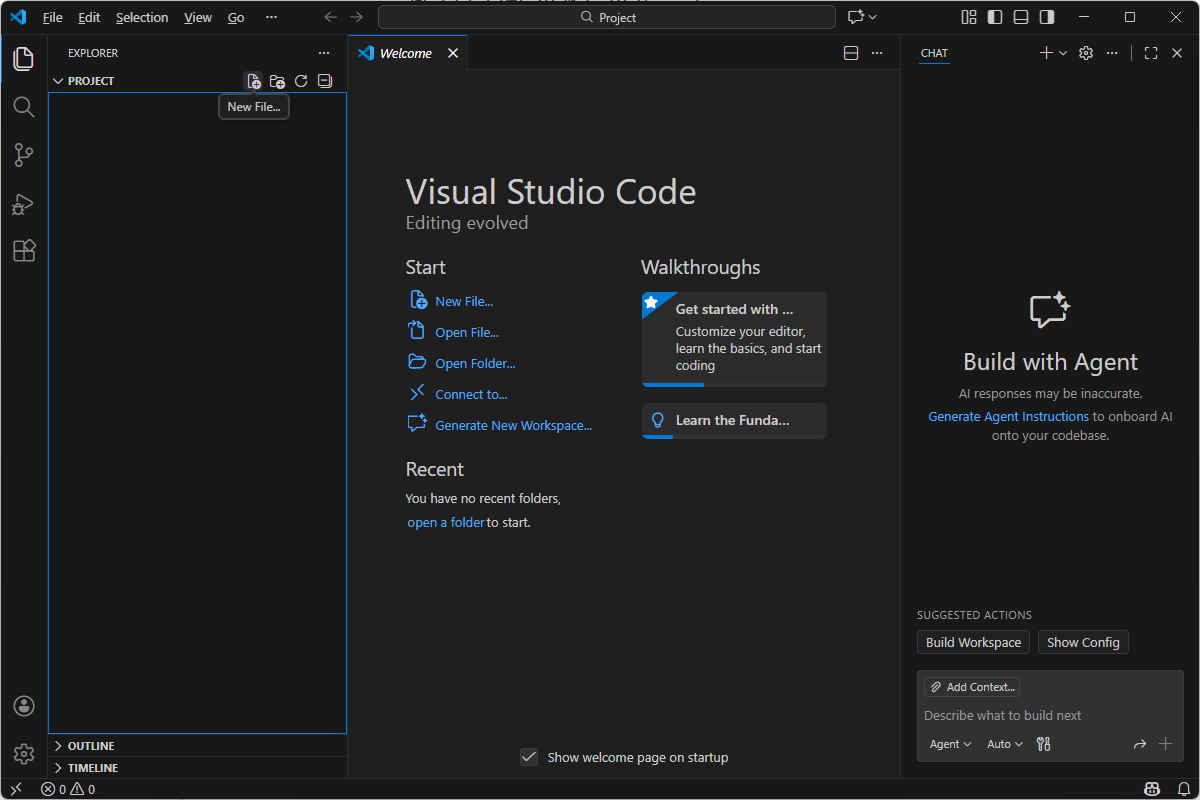The width and height of the screenshot is (1200, 800).
Task: Click the New File... link under Start
Action: tap(464, 301)
